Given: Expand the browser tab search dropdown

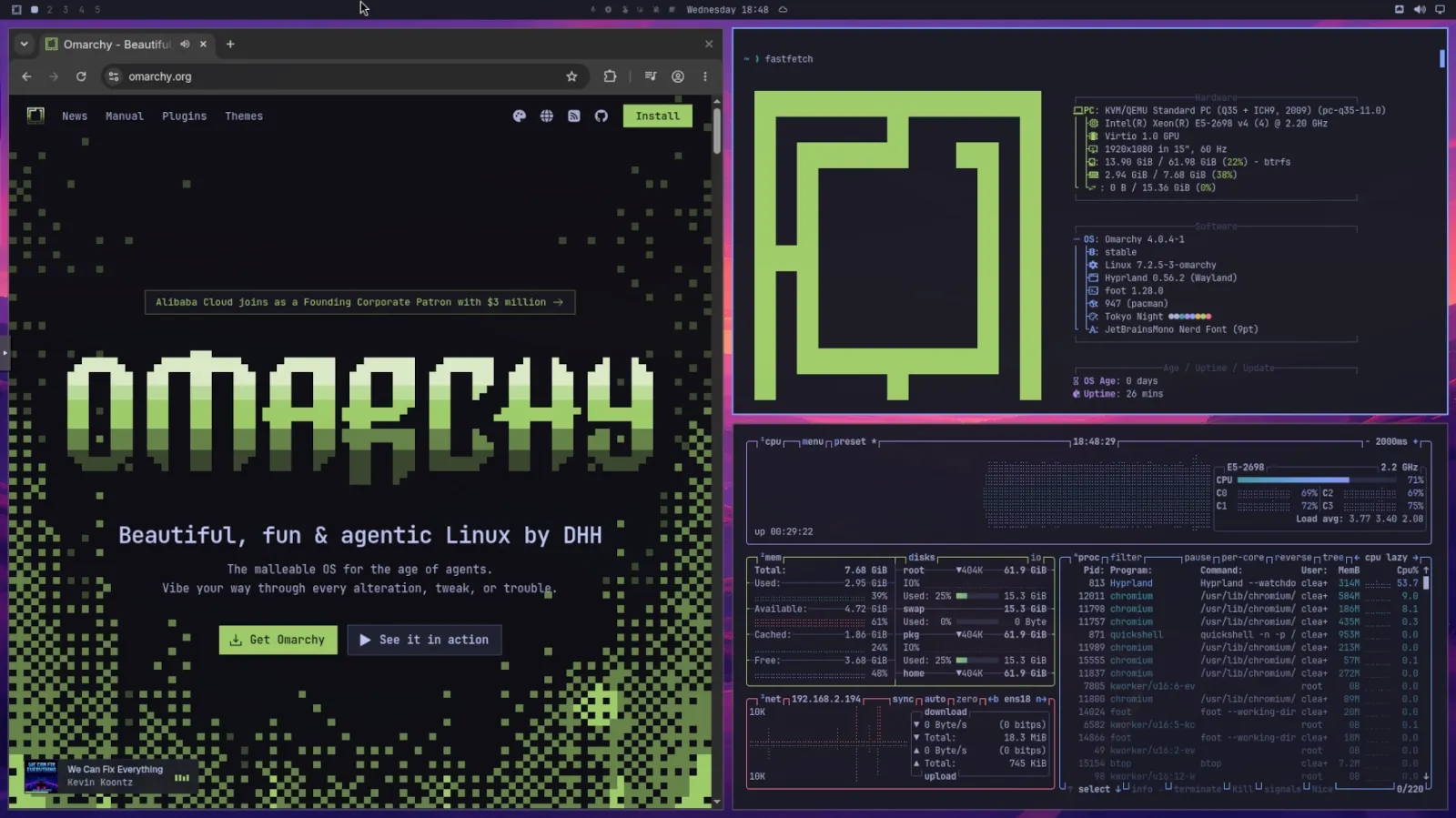Looking at the screenshot, I should pos(25,44).
